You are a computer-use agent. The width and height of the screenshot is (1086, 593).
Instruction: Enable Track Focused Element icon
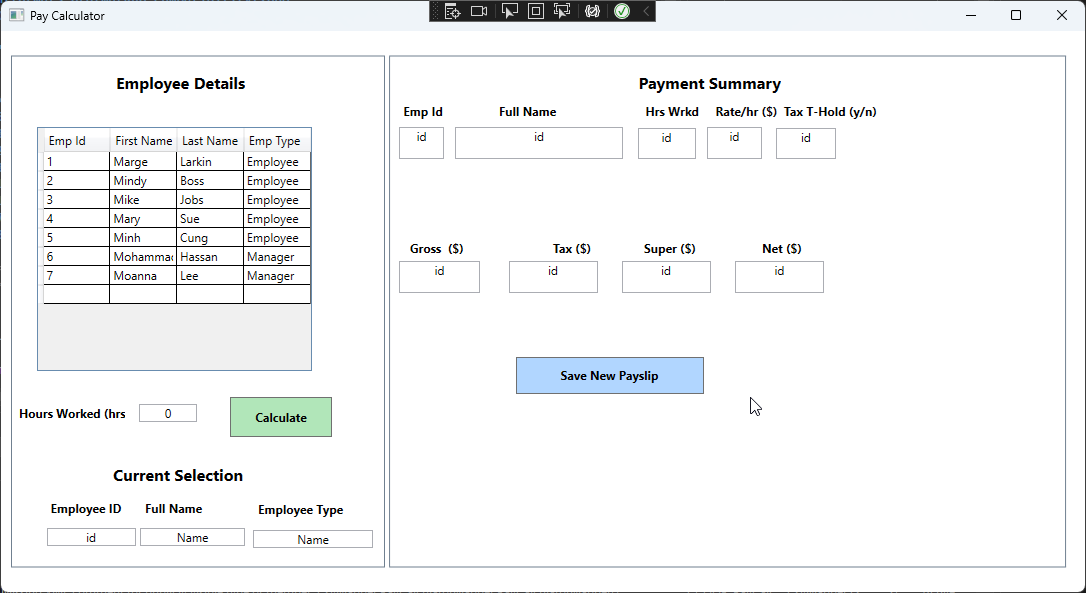(562, 11)
